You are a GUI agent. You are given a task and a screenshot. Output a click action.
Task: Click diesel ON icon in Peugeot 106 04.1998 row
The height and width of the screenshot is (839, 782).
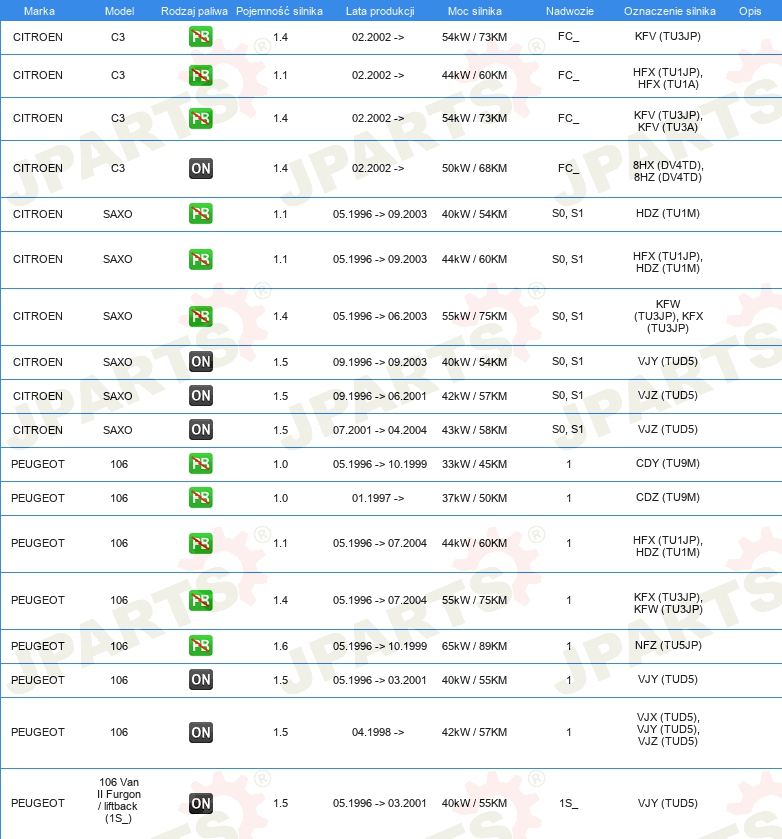pos(201,733)
